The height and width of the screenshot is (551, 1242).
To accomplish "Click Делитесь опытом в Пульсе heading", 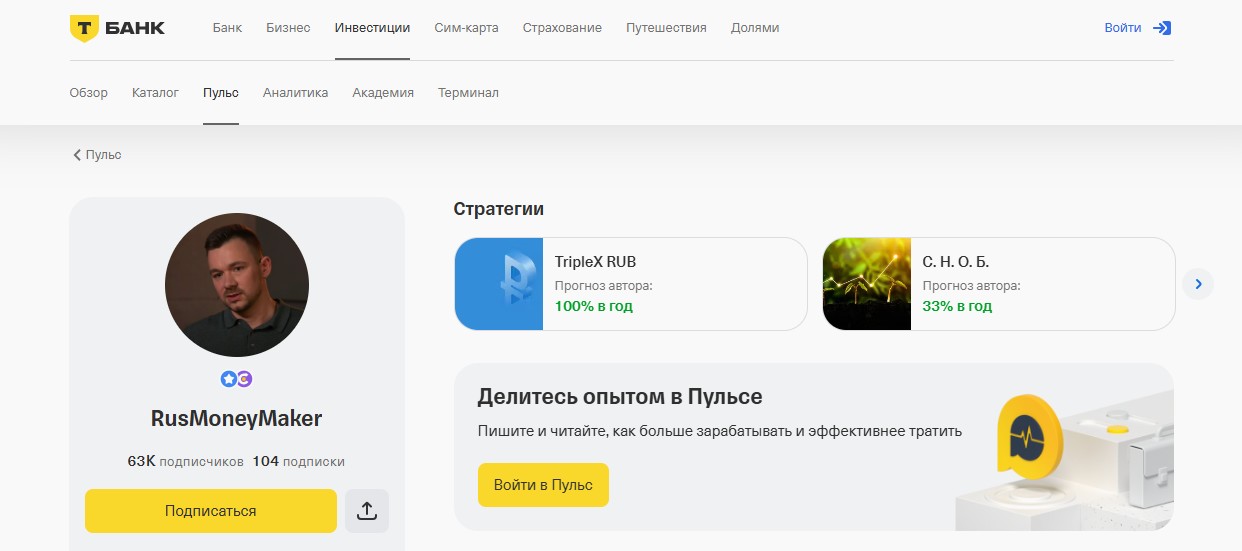I will tap(620, 397).
